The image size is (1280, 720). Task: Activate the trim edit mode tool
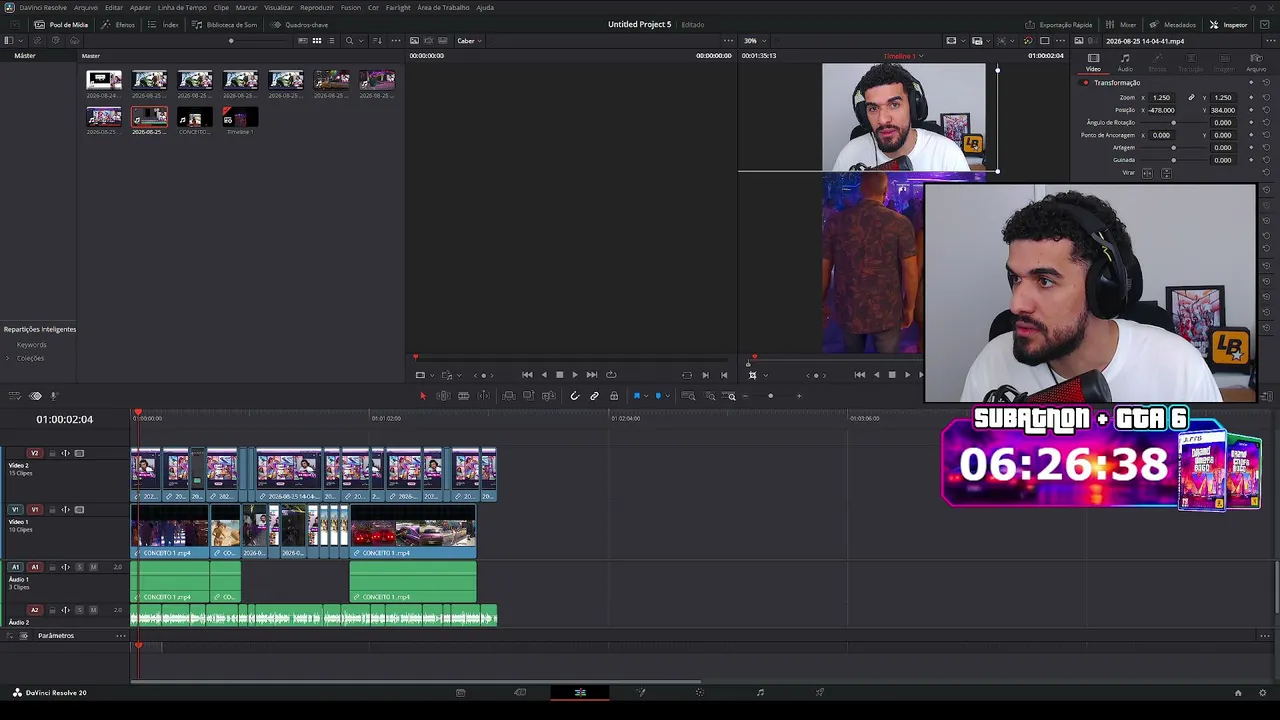[x=443, y=396]
